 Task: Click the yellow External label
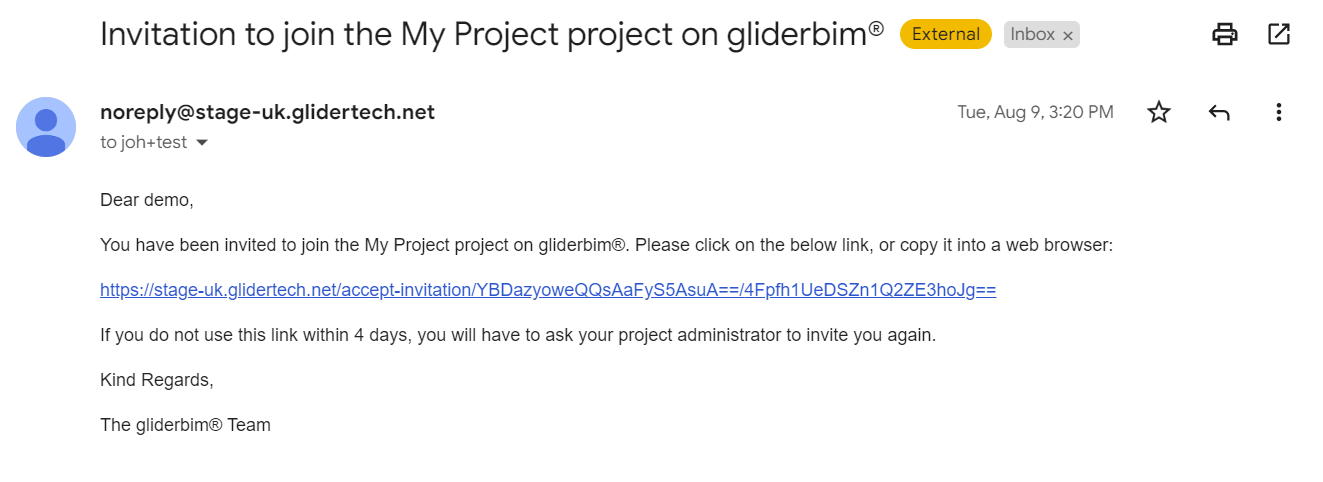point(945,34)
